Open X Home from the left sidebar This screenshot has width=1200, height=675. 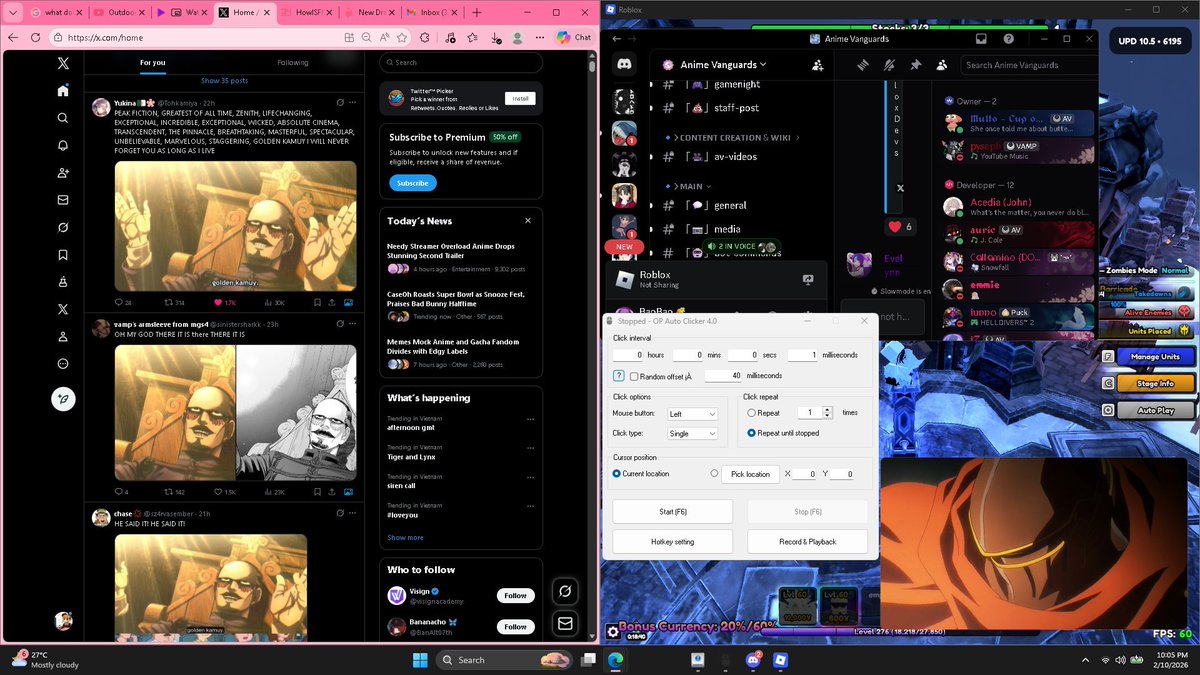pos(63,90)
